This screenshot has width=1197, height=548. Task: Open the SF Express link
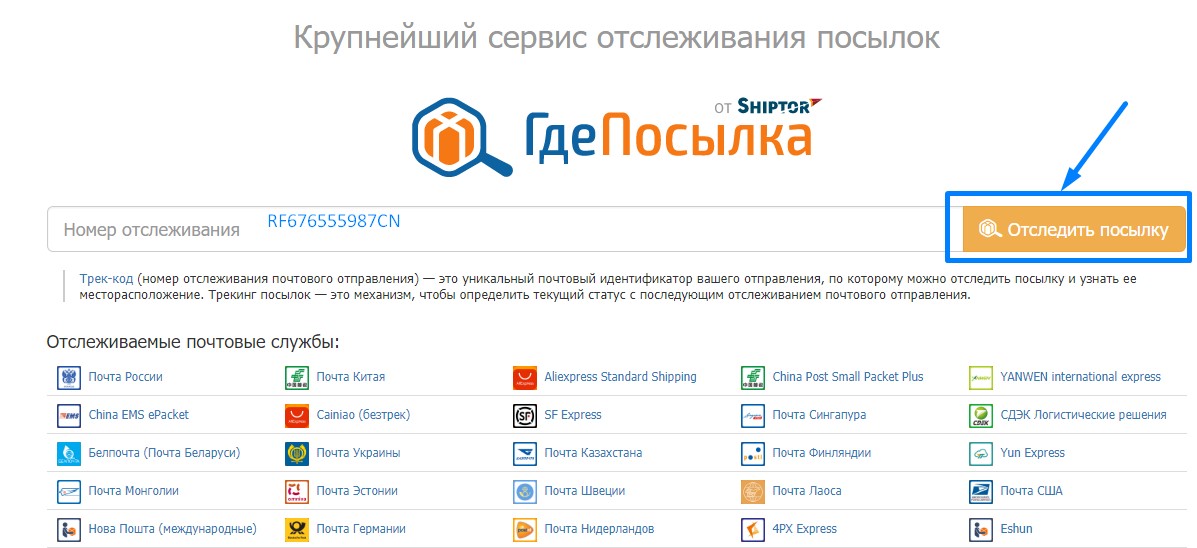[x=573, y=415]
